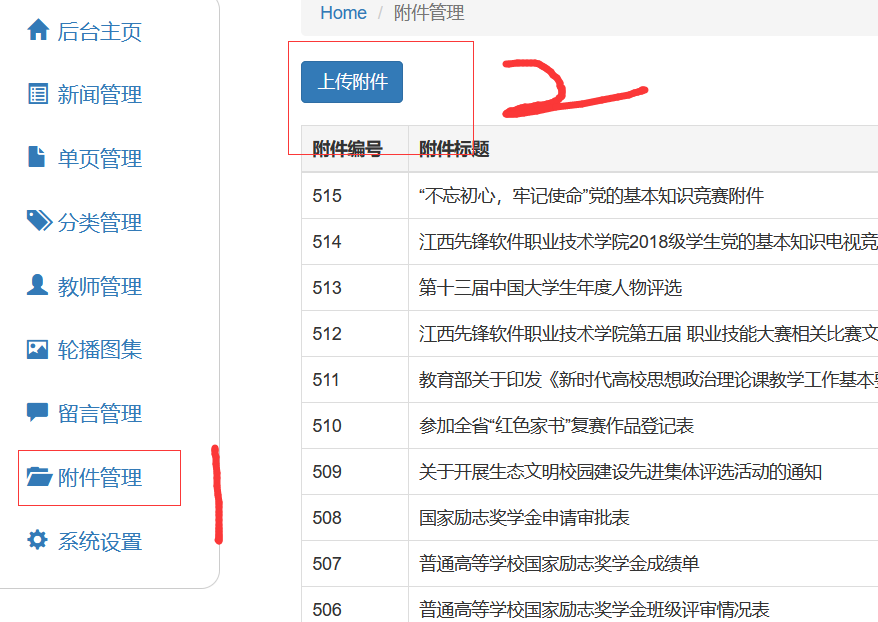Click the tags icon beside 分类管理
The width and height of the screenshot is (878, 622).
(x=39, y=221)
